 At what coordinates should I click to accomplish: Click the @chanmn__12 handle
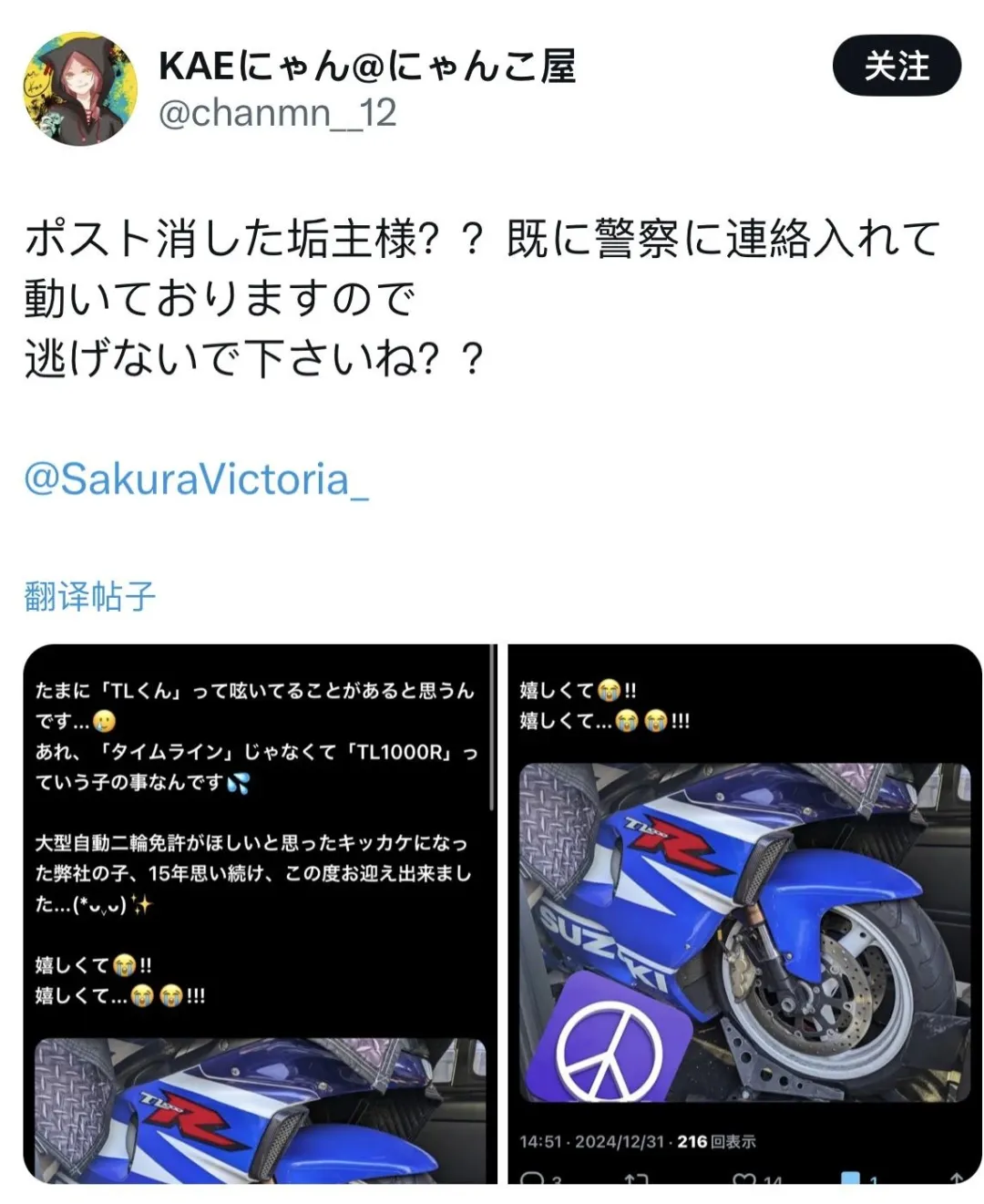click(x=278, y=114)
